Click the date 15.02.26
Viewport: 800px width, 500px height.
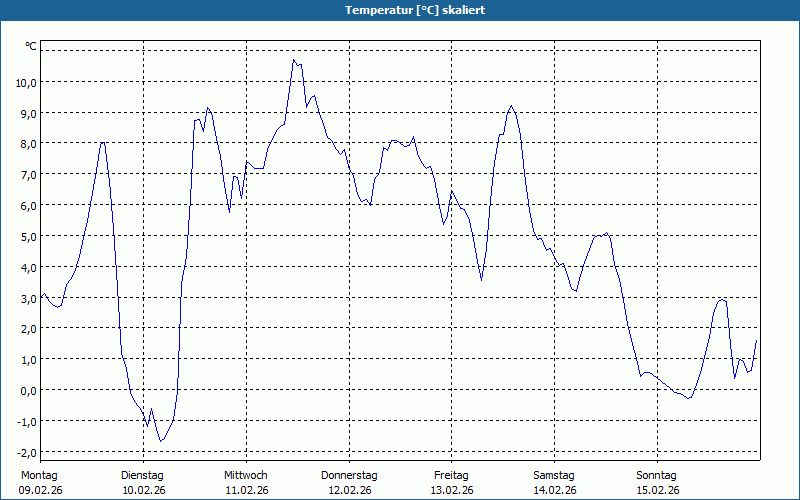[658, 490]
